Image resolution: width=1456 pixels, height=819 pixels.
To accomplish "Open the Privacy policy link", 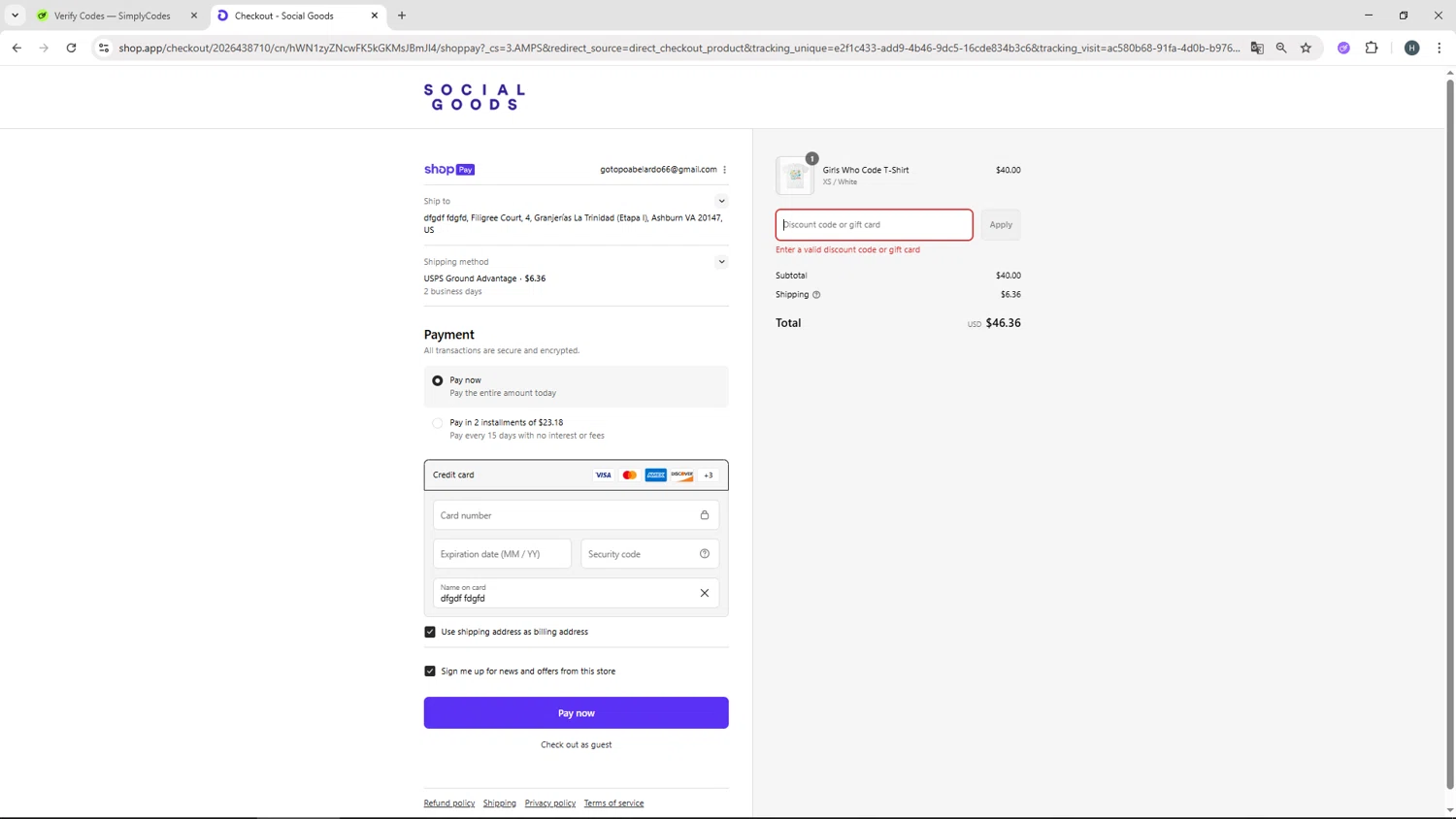I will [550, 803].
